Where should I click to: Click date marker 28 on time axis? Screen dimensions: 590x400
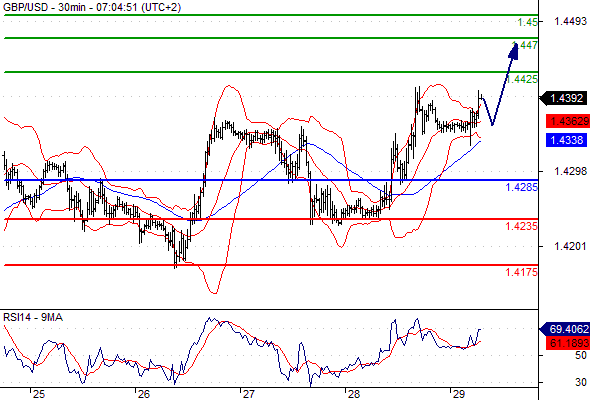tap(354, 394)
